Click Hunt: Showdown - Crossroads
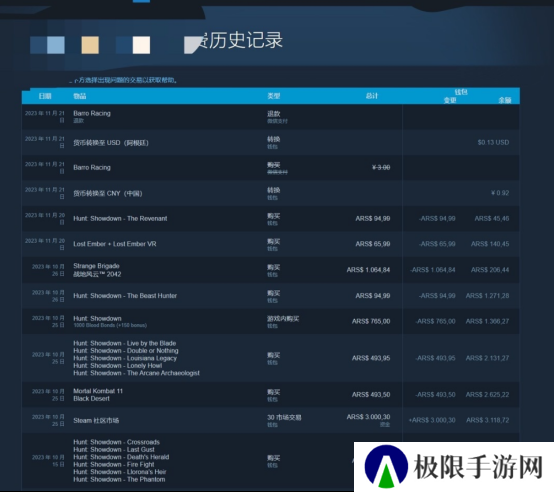Viewport: 554px width, 492px height. (116, 442)
